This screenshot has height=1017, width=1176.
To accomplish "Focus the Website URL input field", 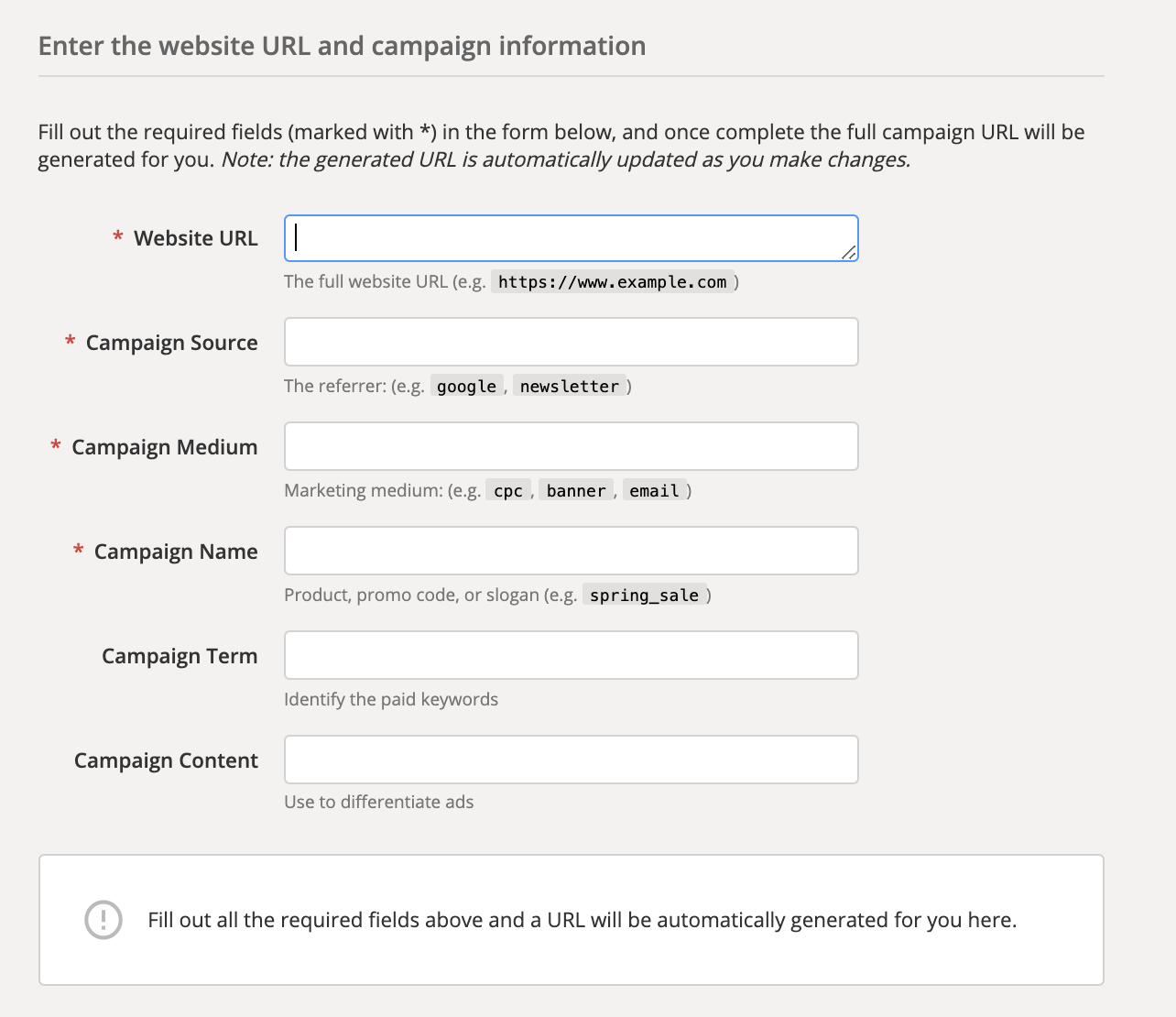I will 571,238.
